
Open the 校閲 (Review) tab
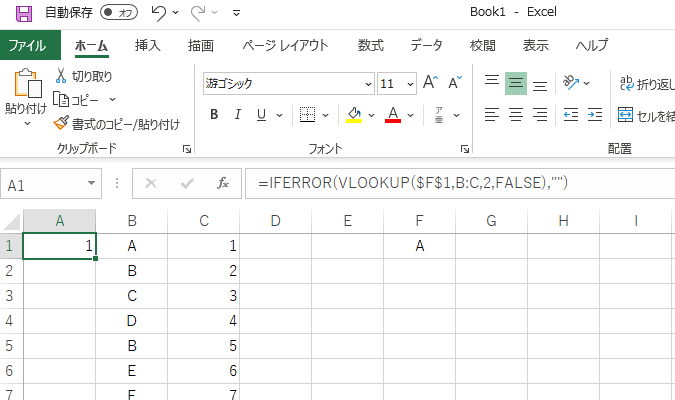point(483,45)
